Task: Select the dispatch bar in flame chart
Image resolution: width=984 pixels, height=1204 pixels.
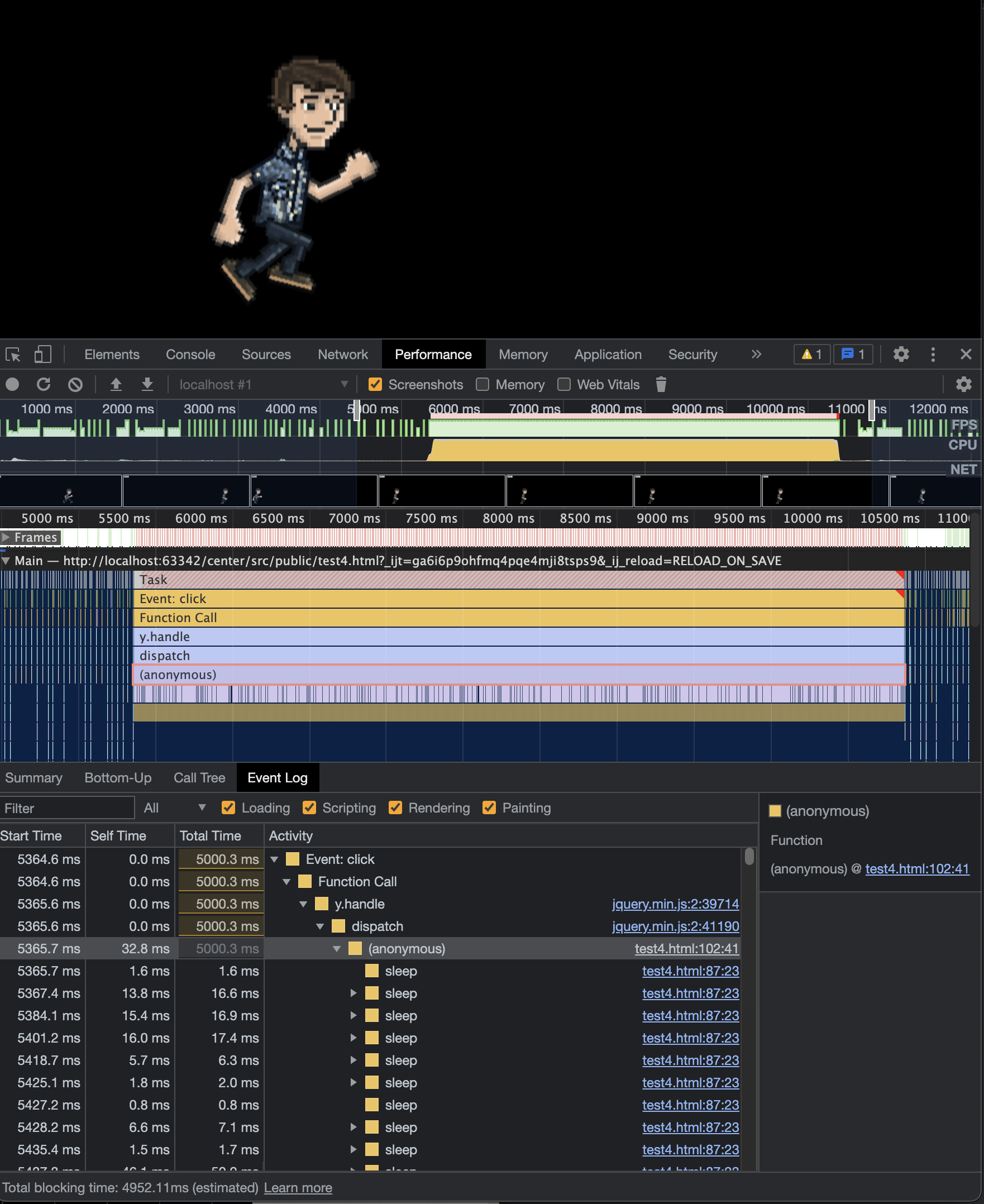Action: [519, 655]
